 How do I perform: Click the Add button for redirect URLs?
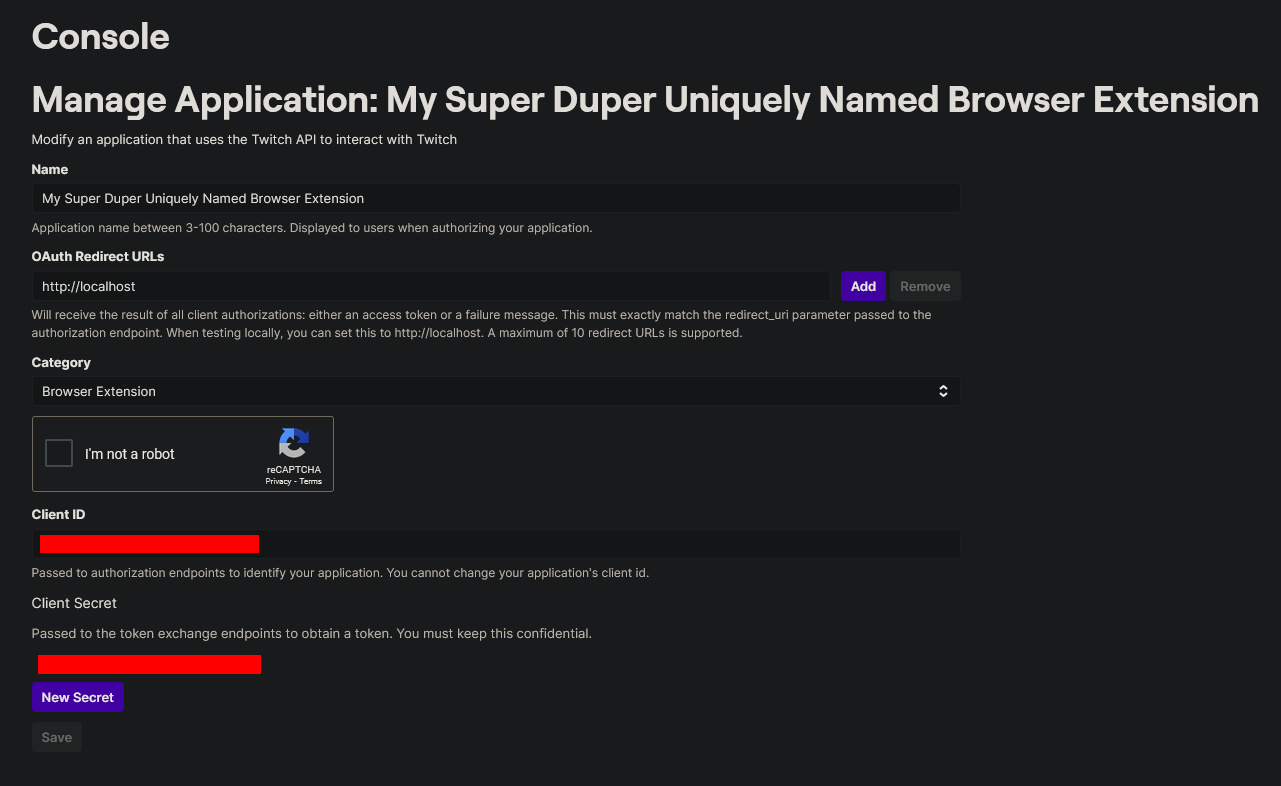tap(863, 286)
